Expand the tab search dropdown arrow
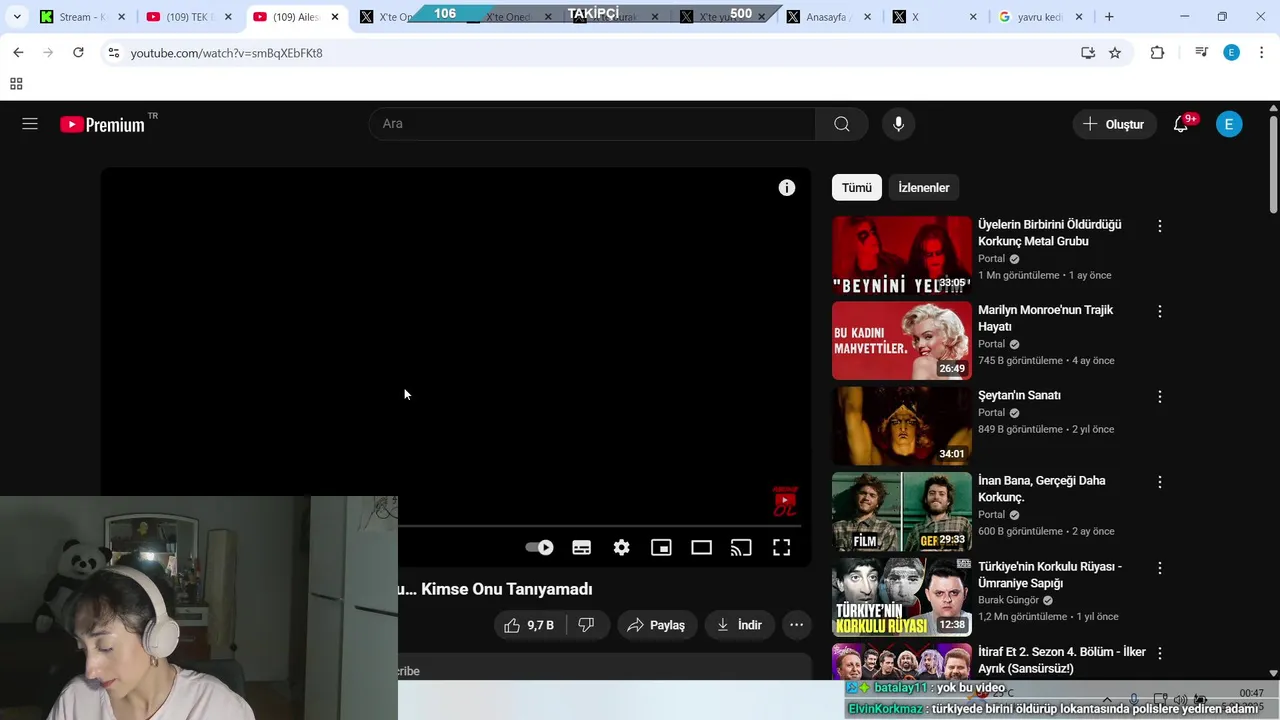The image size is (1280, 720). pyautogui.click(x=17, y=17)
